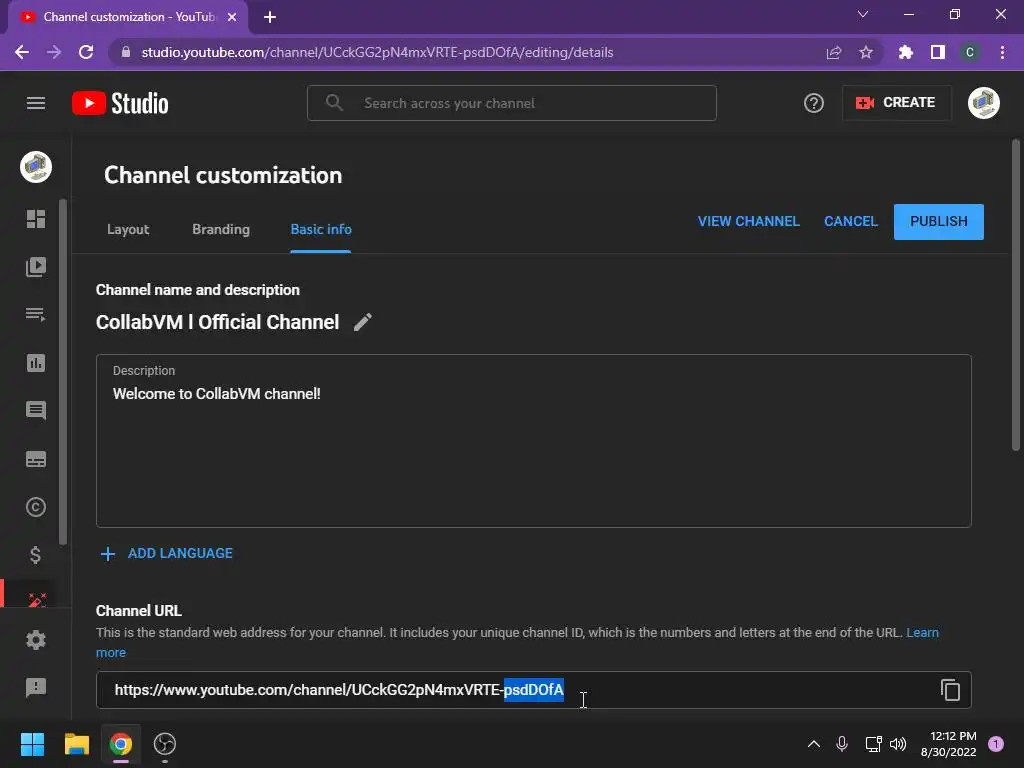Show hidden system tray icons

point(814,744)
